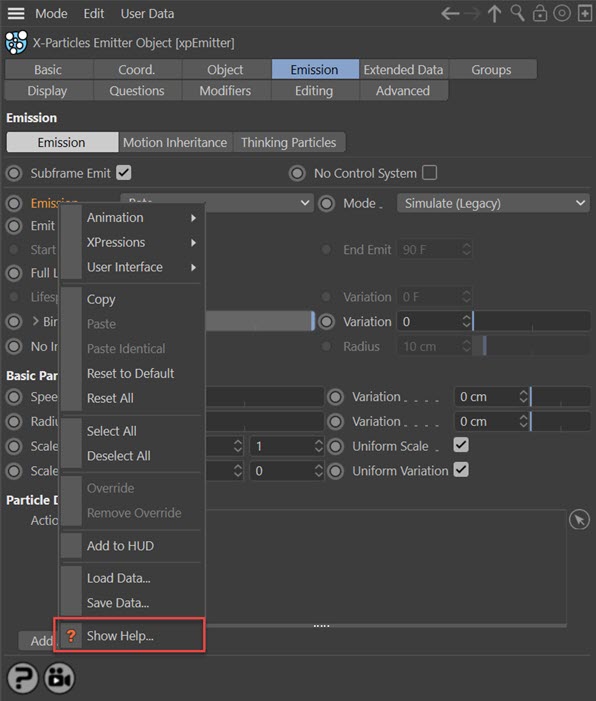
Task: Switch to the Modifiers tab
Action: pyautogui.click(x=226, y=91)
